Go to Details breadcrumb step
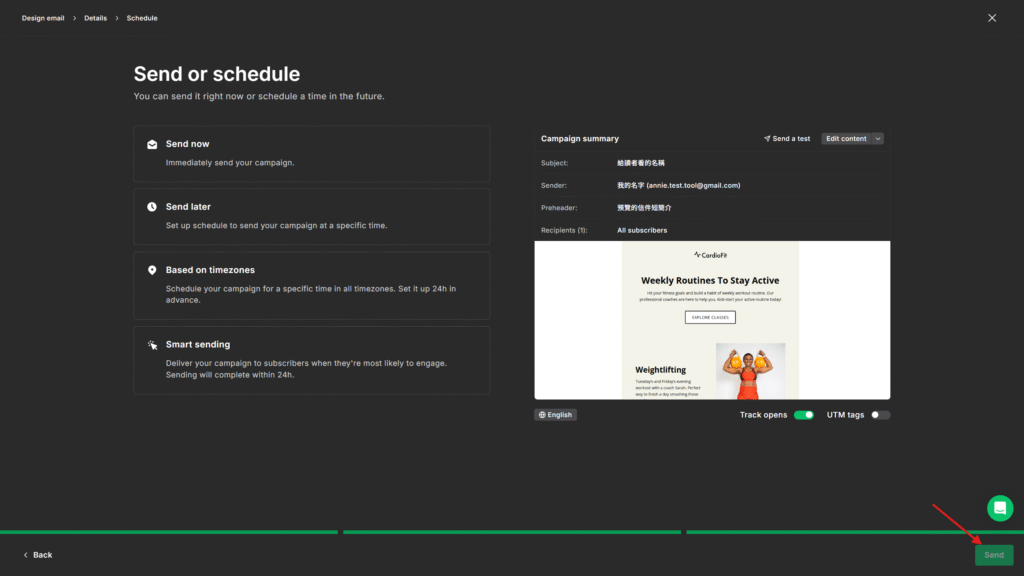1024x576 pixels. pyautogui.click(x=96, y=18)
